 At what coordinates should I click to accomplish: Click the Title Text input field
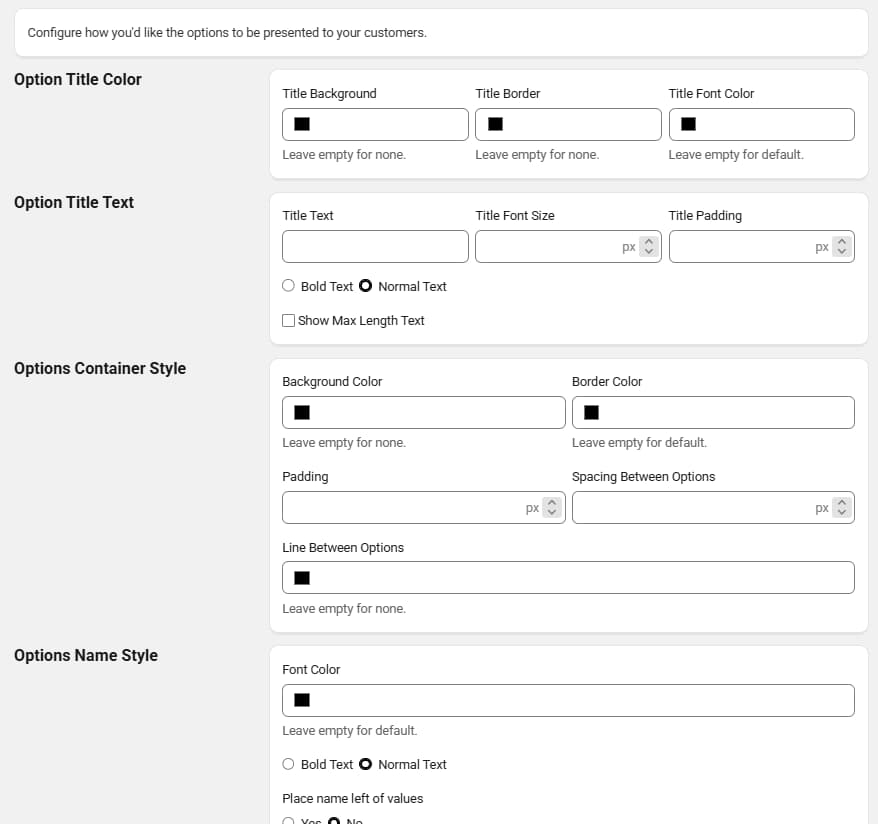pos(375,246)
